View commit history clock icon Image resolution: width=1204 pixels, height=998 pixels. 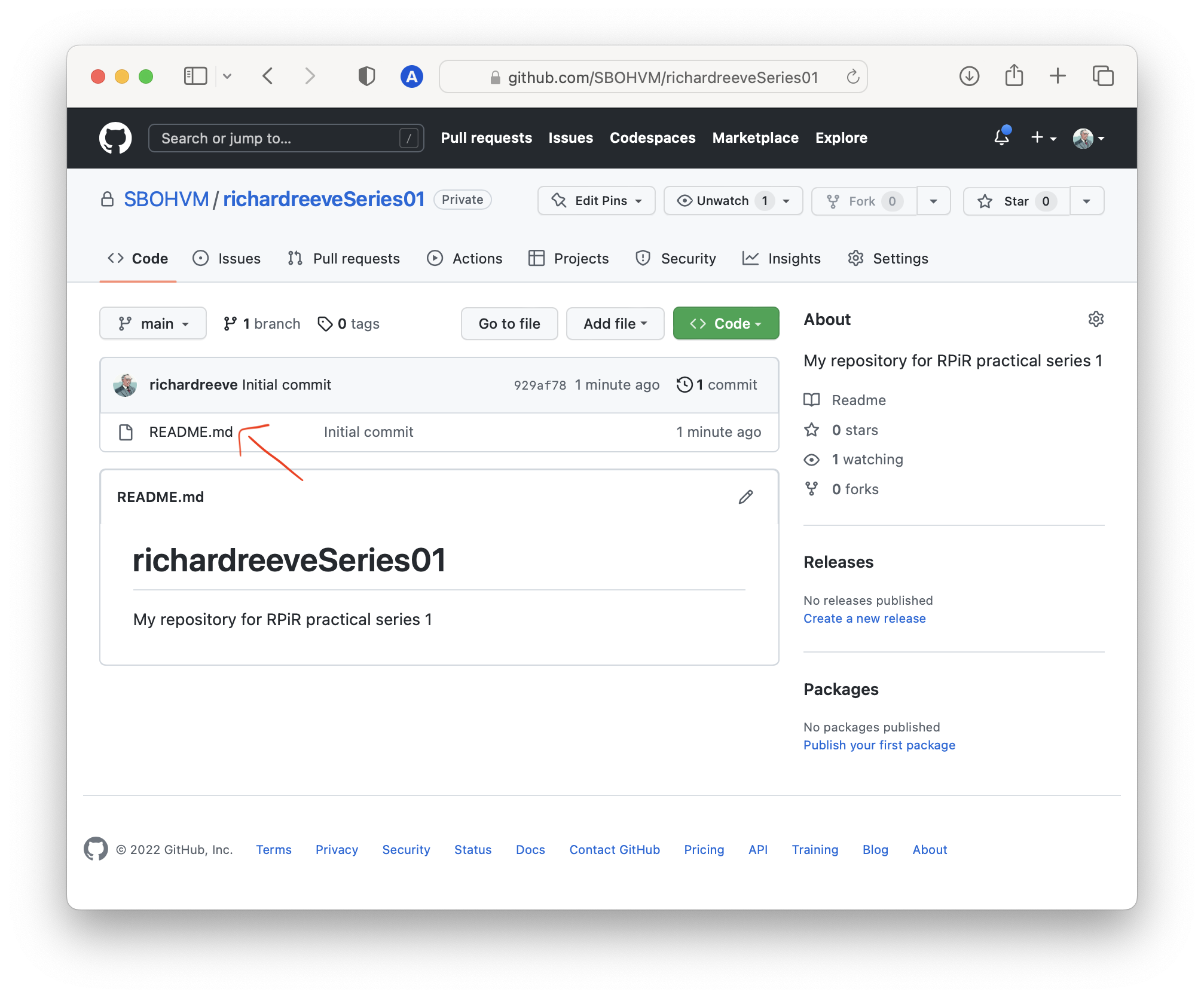tap(684, 385)
